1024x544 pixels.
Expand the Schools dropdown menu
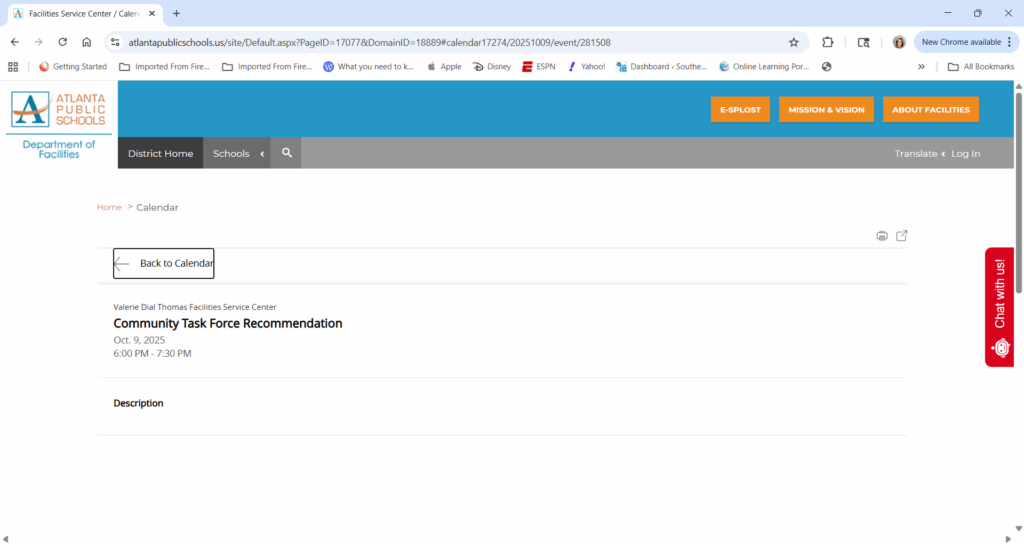click(238, 153)
